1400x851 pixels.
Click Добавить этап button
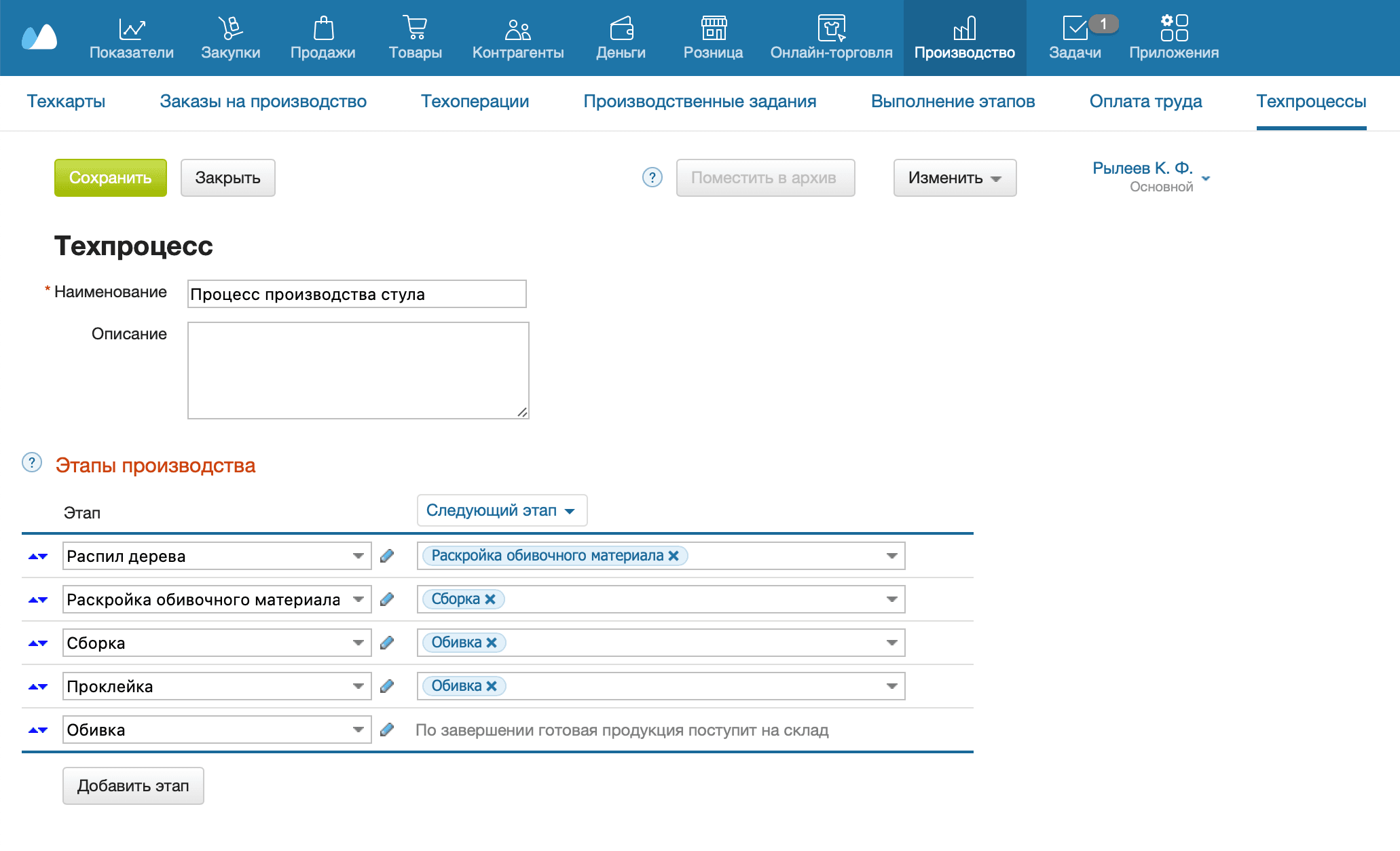[x=133, y=786]
